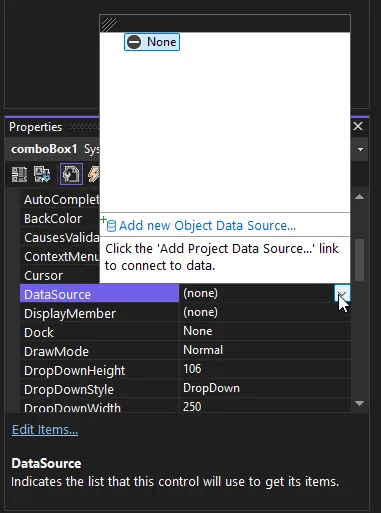The image size is (381, 513).
Task: Switch to Categorized property view
Action: tap(19, 174)
